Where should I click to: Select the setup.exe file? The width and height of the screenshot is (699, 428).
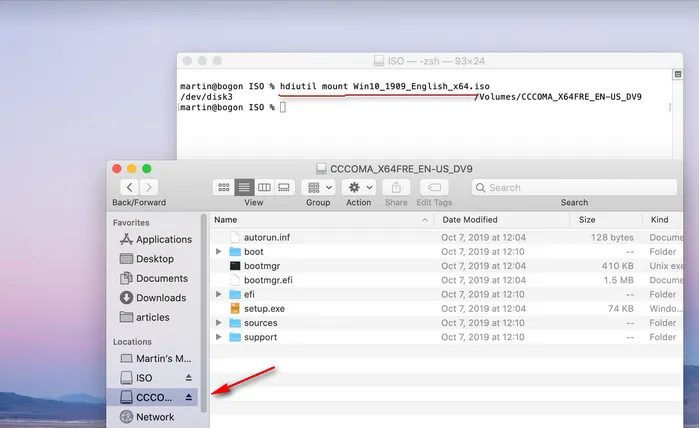pos(264,309)
